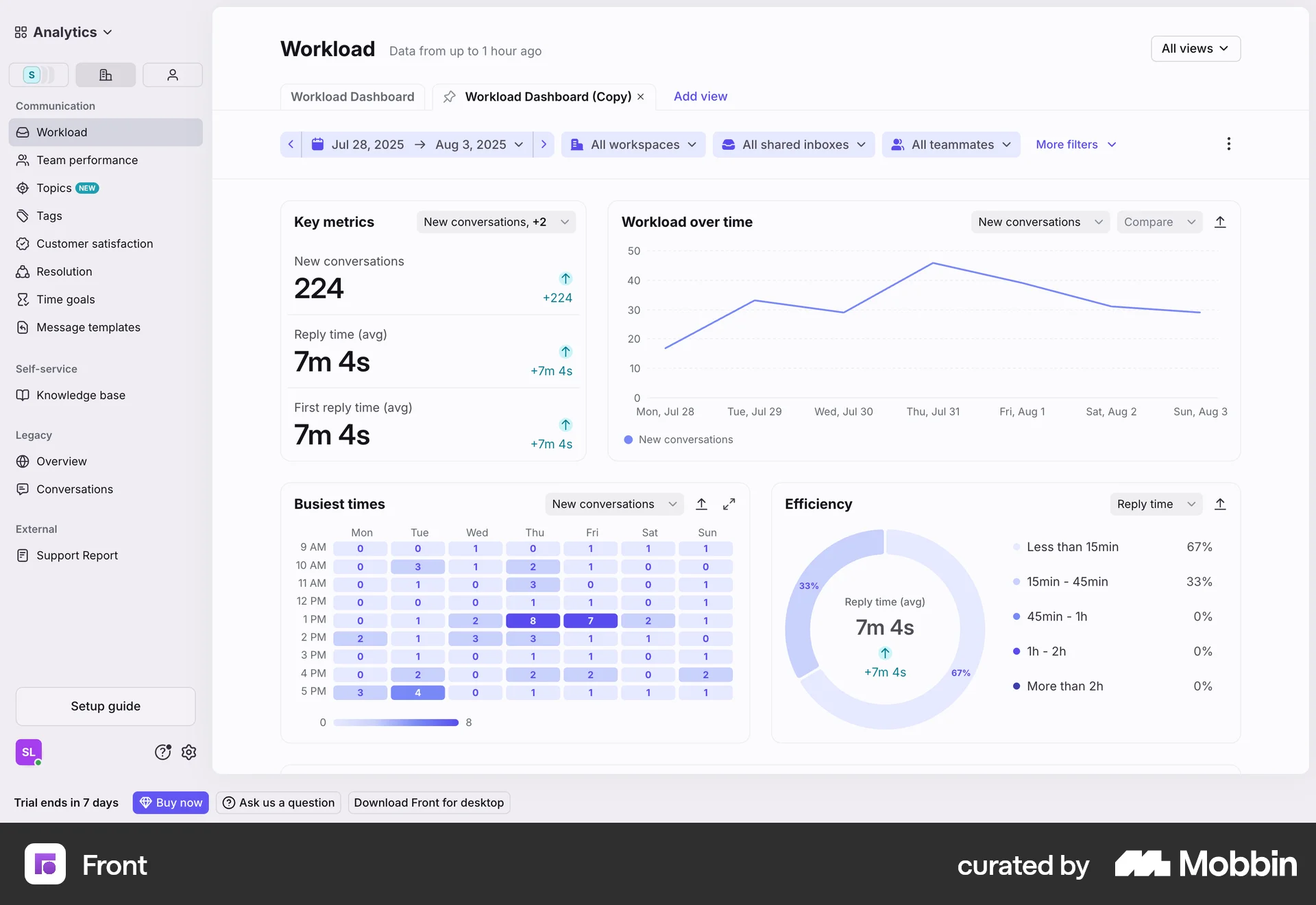Click Busiest times expand arrows icon

(729, 504)
